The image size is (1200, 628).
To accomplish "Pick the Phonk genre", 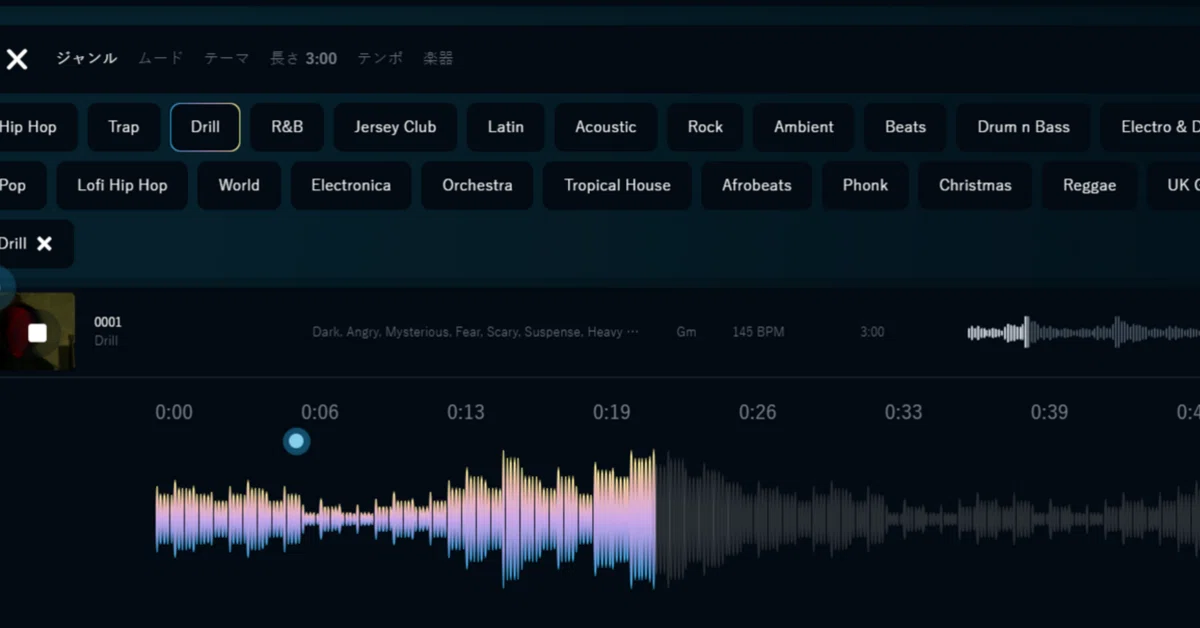I will [865, 185].
